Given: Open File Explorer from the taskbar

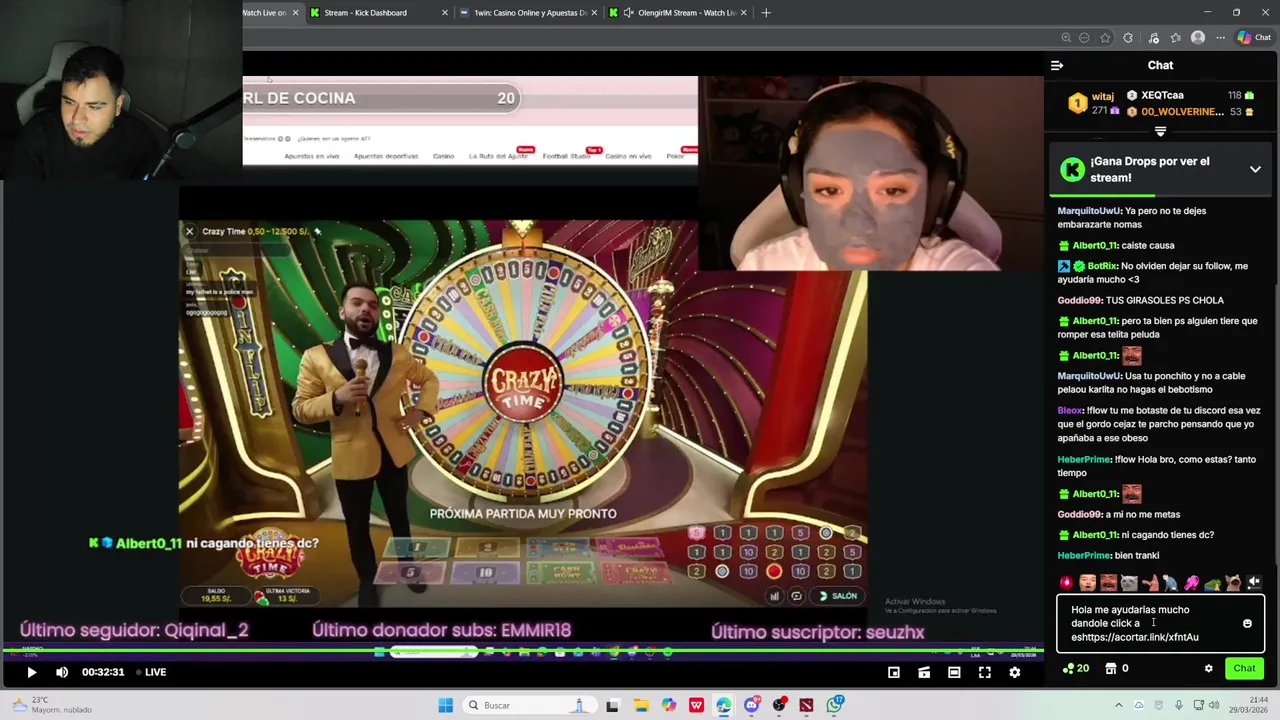Looking at the screenshot, I should (641, 705).
